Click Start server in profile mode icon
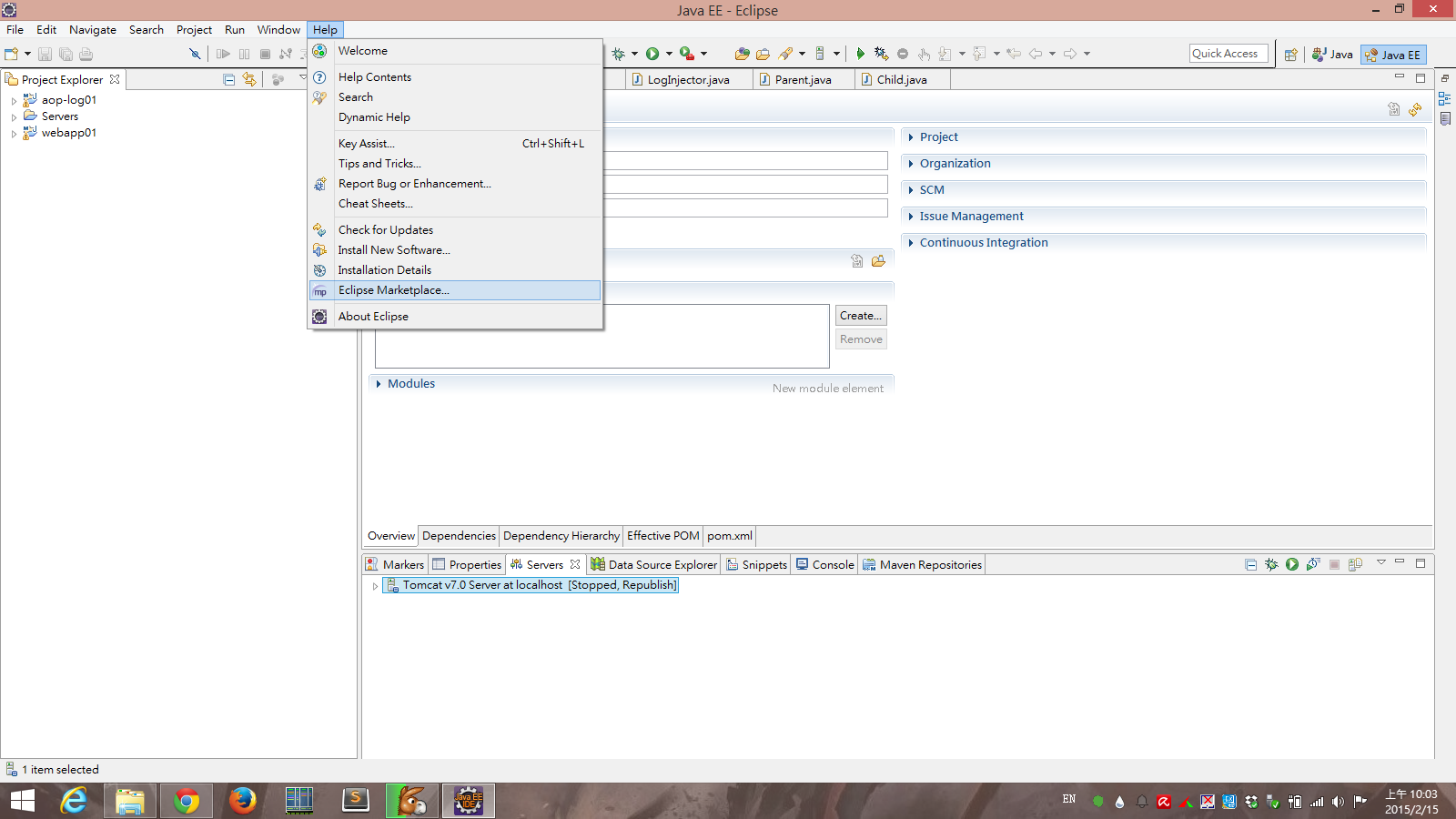The image size is (1456, 819). click(1313, 564)
